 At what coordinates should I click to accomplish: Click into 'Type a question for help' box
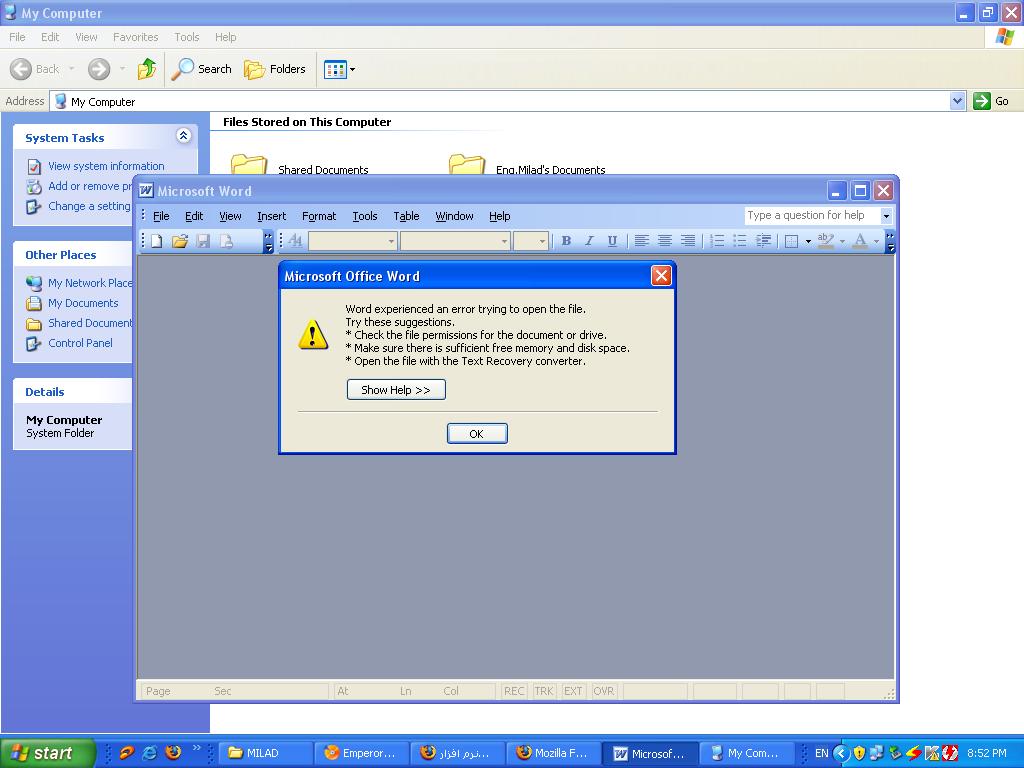point(812,216)
